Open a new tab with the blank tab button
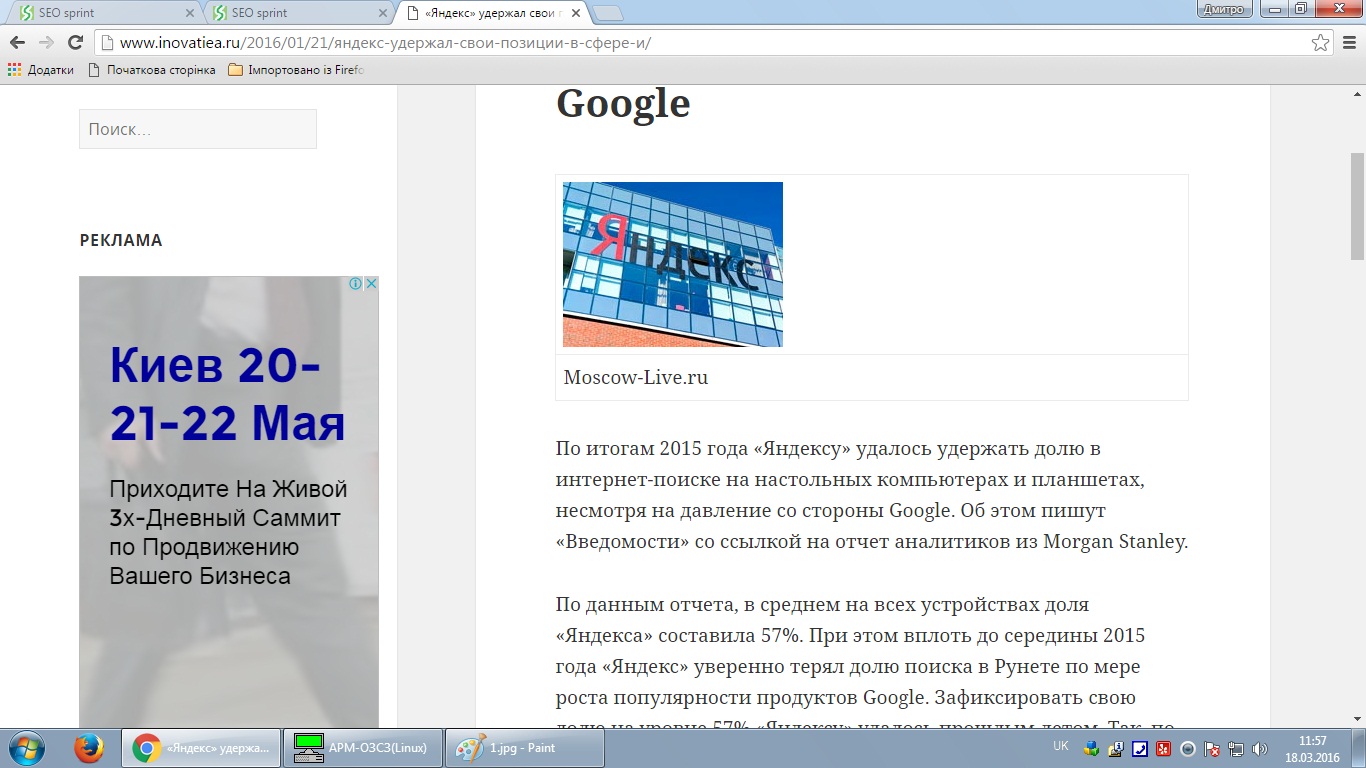The height and width of the screenshot is (768, 1366). coord(607,13)
